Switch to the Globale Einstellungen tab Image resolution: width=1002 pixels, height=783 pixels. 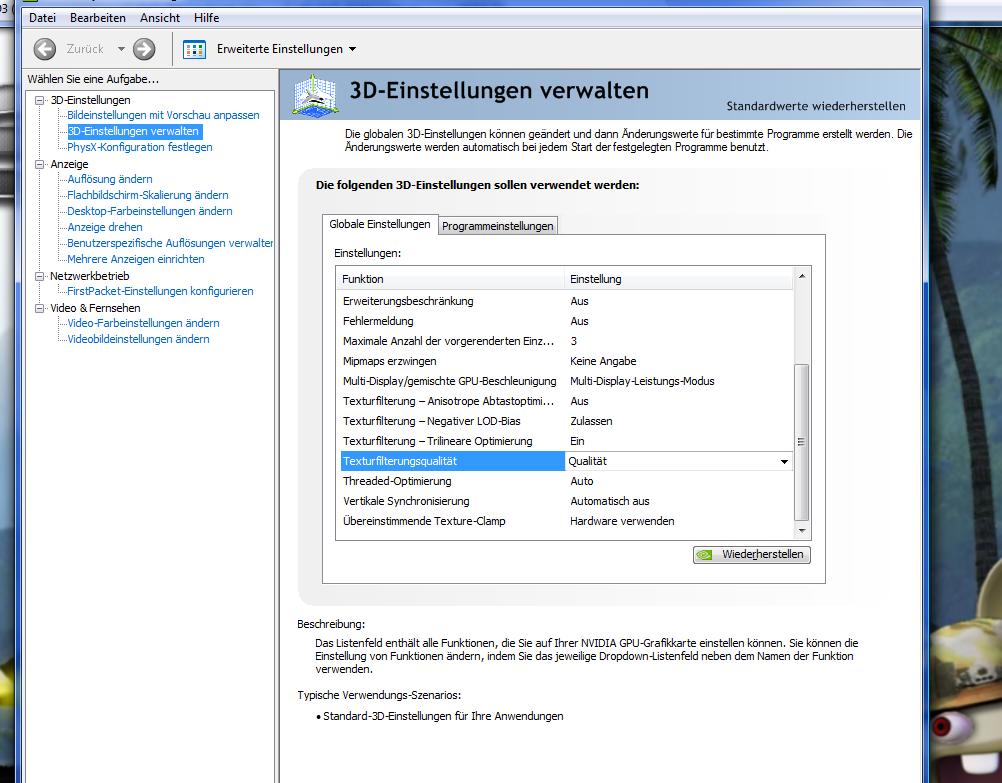380,224
